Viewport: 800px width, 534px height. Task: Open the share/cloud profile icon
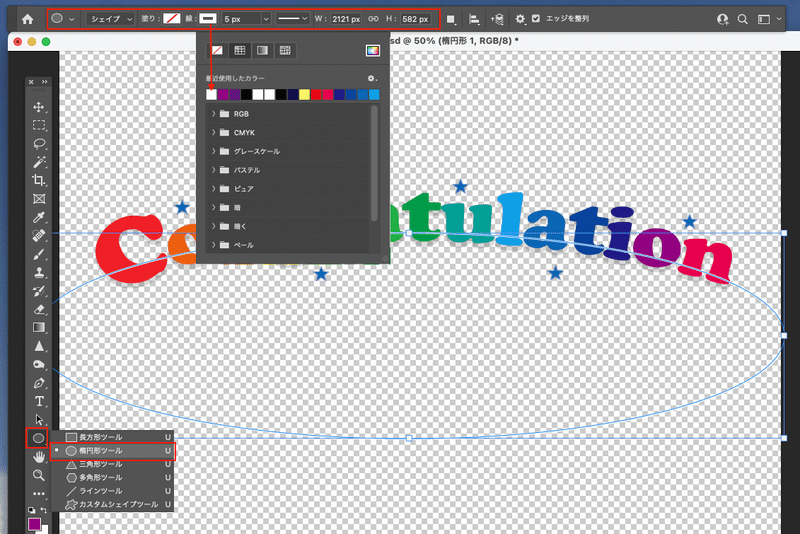[x=722, y=19]
